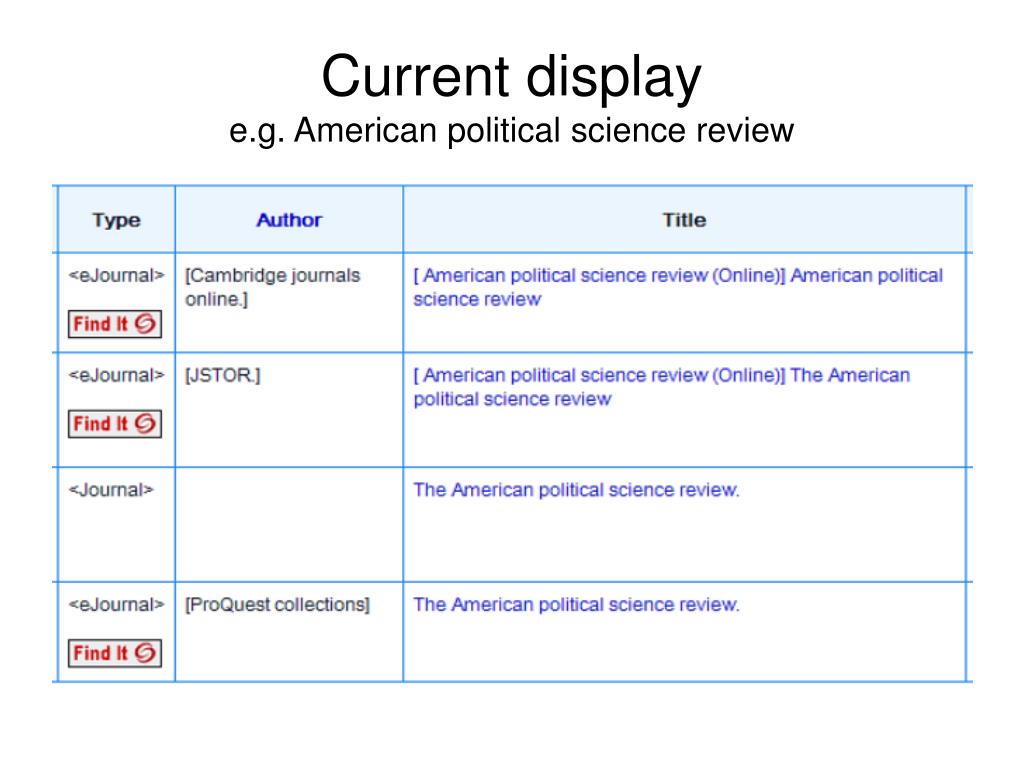Click Find It button in ProQuest collections row
This screenshot has width=1024, height=768.
click(114, 653)
